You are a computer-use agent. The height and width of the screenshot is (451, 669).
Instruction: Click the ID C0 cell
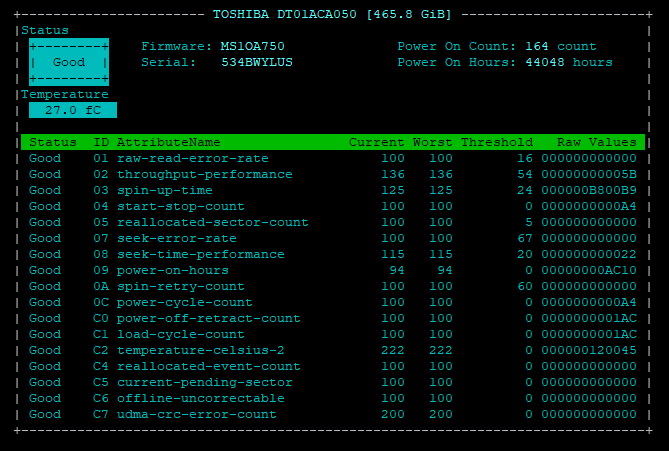(x=101, y=318)
